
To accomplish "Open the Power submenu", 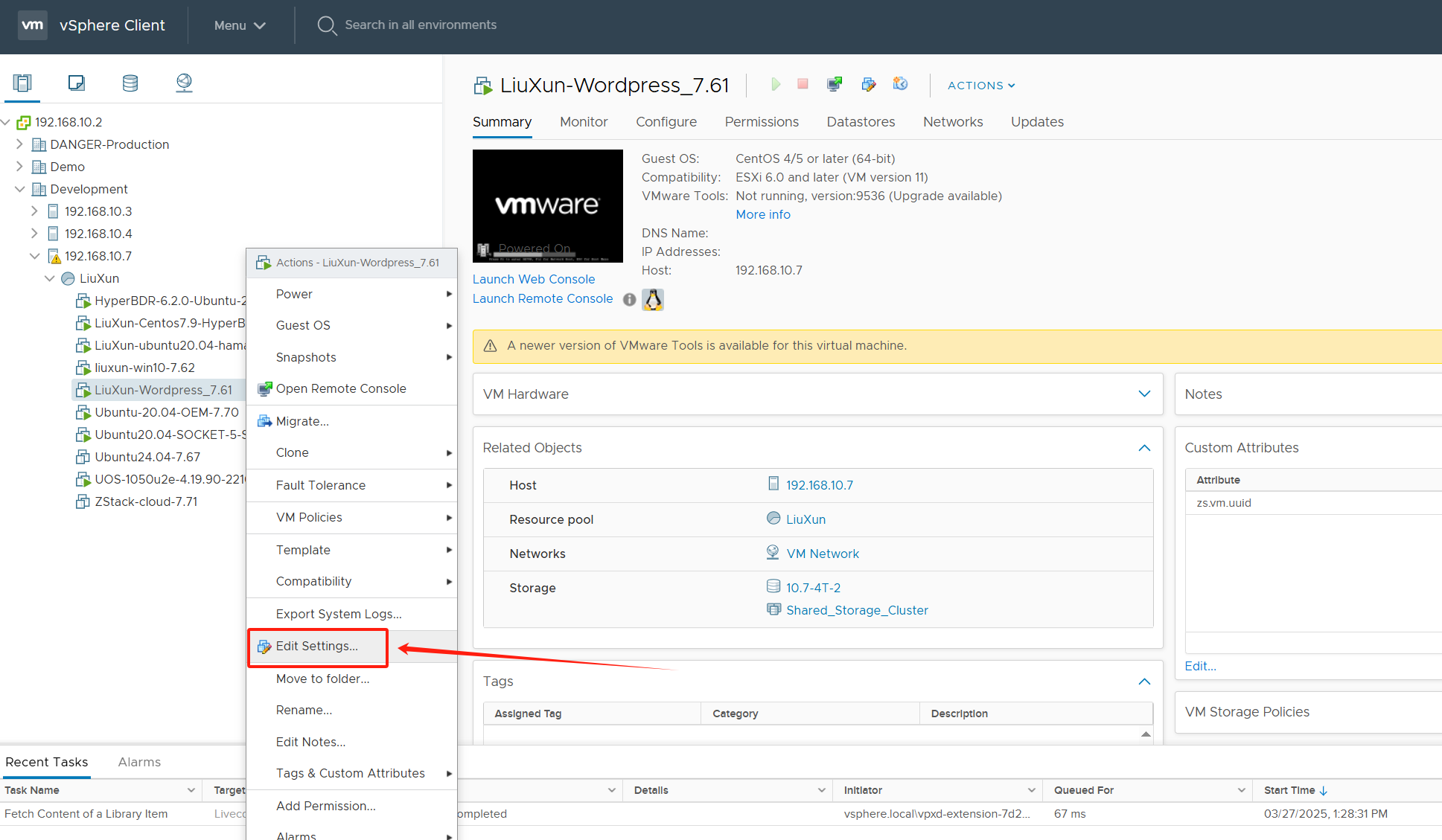I will [352, 294].
